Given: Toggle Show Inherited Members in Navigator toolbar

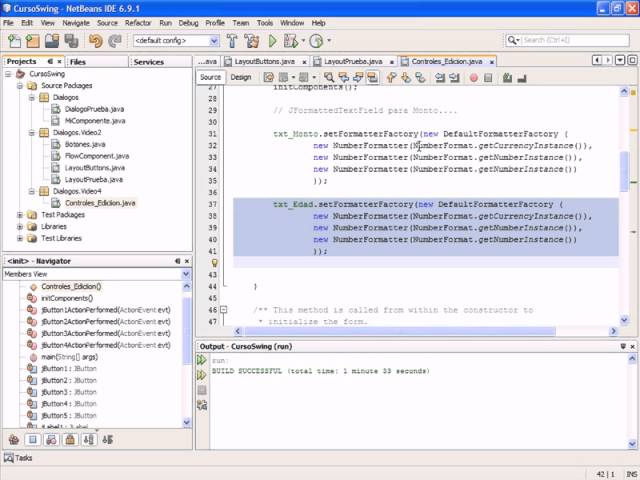Looking at the screenshot, I should [14, 439].
